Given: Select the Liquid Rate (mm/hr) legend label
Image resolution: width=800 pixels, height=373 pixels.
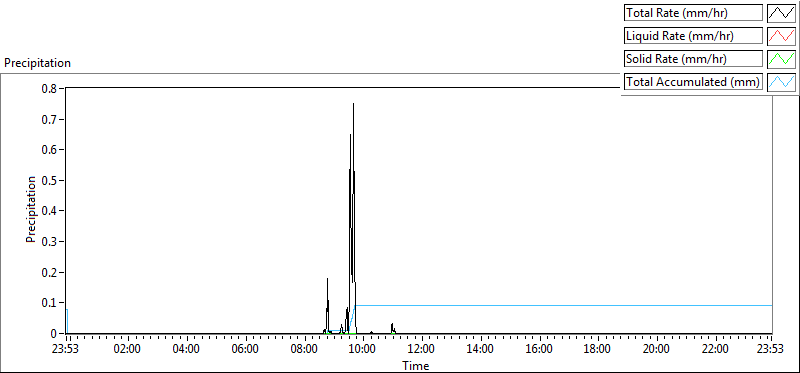Looking at the screenshot, I should [x=693, y=36].
